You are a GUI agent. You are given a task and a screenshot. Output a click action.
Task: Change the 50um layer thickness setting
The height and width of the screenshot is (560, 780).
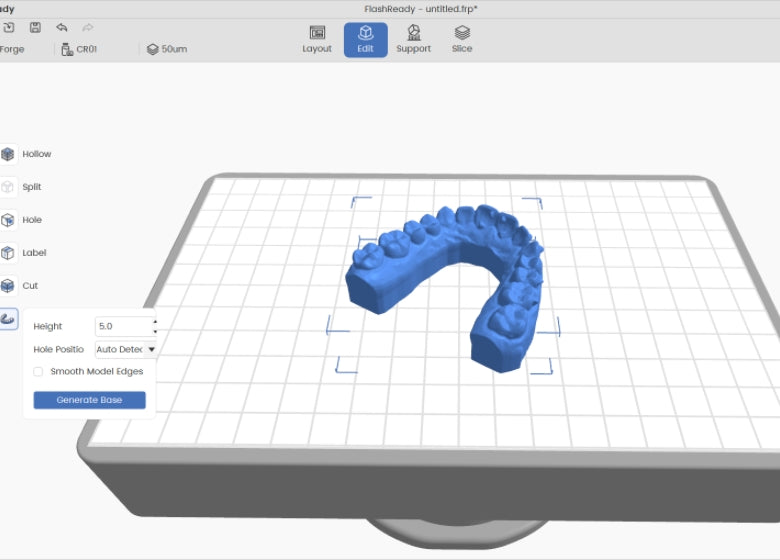(x=167, y=49)
